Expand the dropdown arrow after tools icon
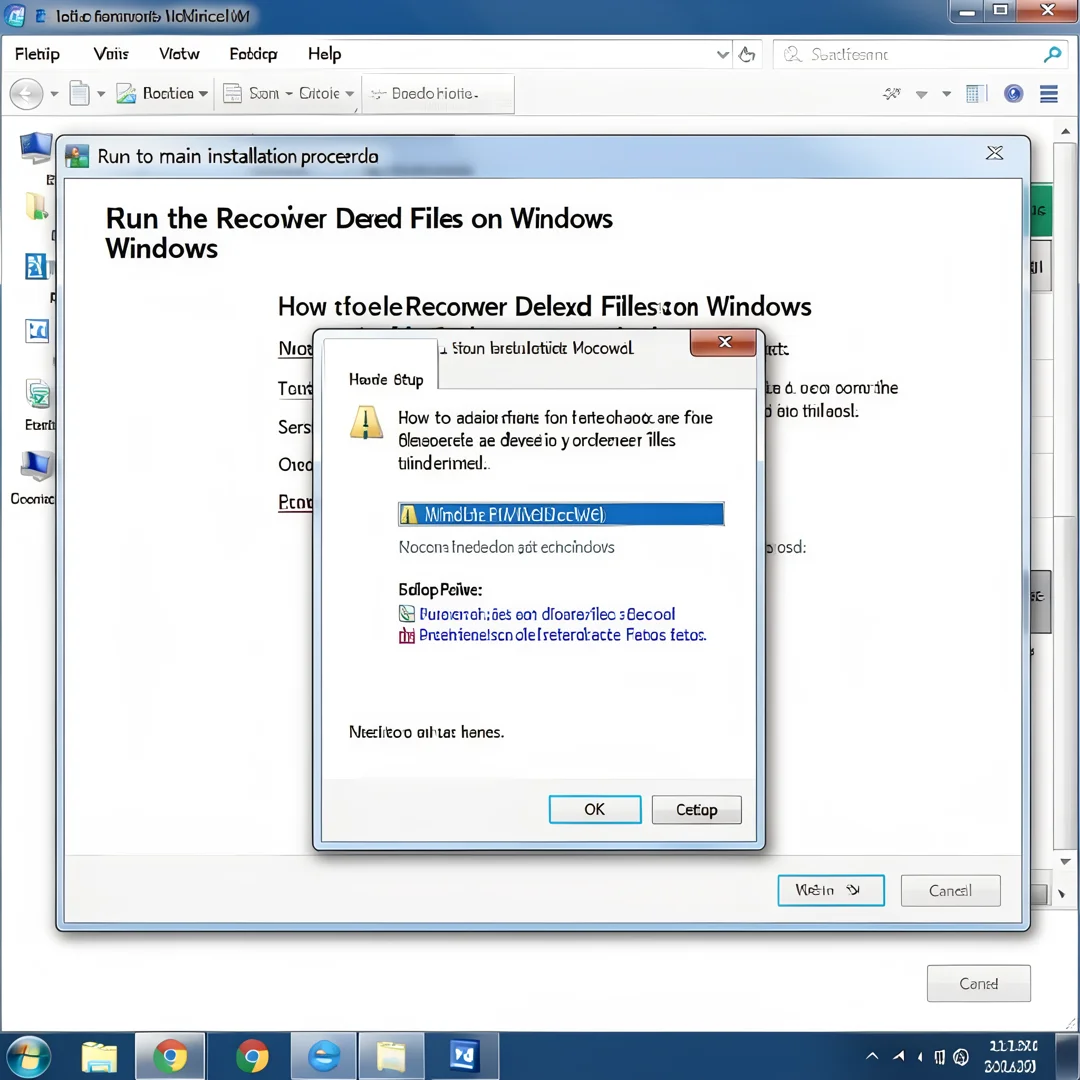Image resolution: width=1080 pixels, height=1080 pixels. (x=922, y=94)
